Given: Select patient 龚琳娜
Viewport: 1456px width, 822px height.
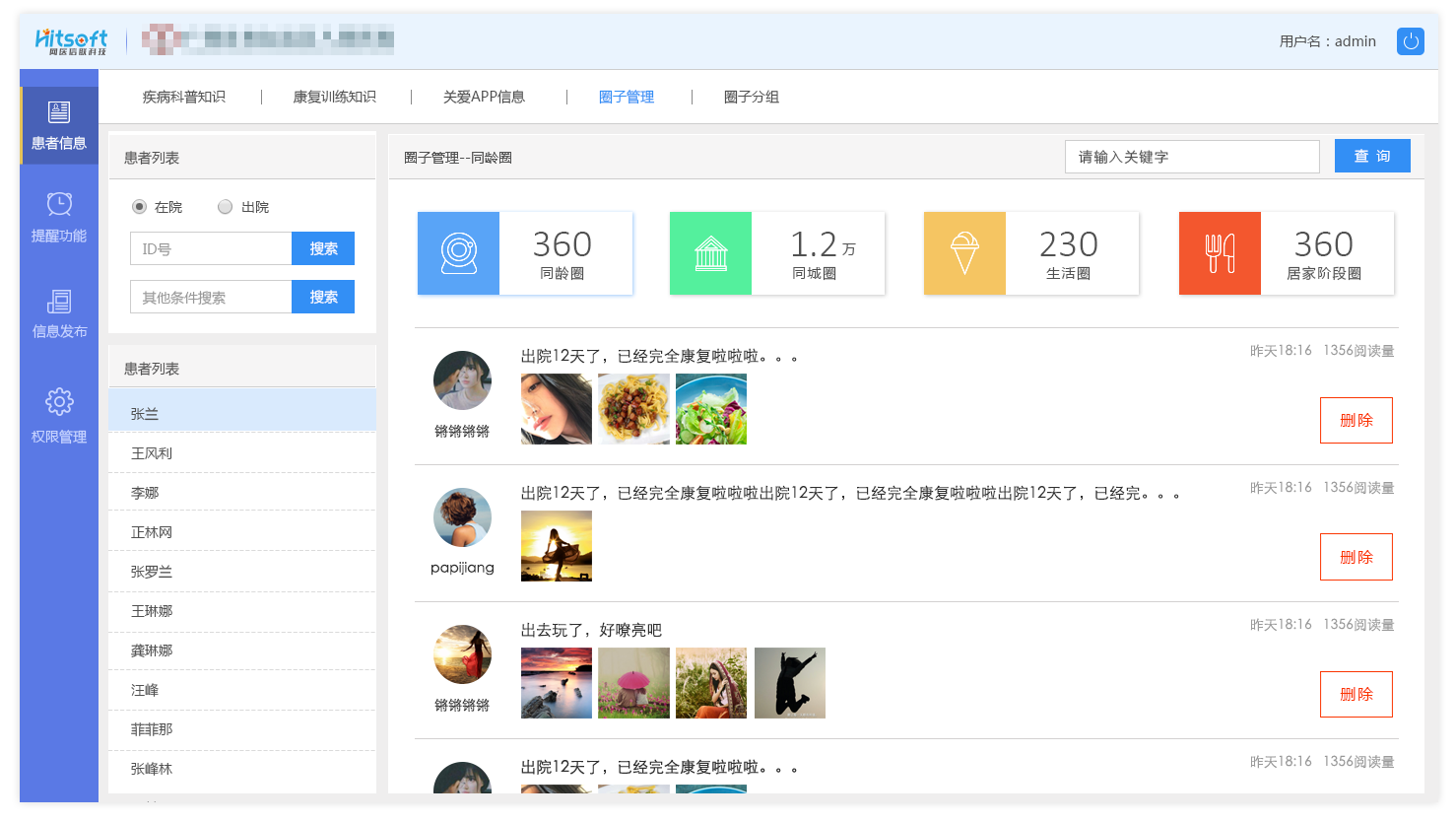Looking at the screenshot, I should 242,651.
